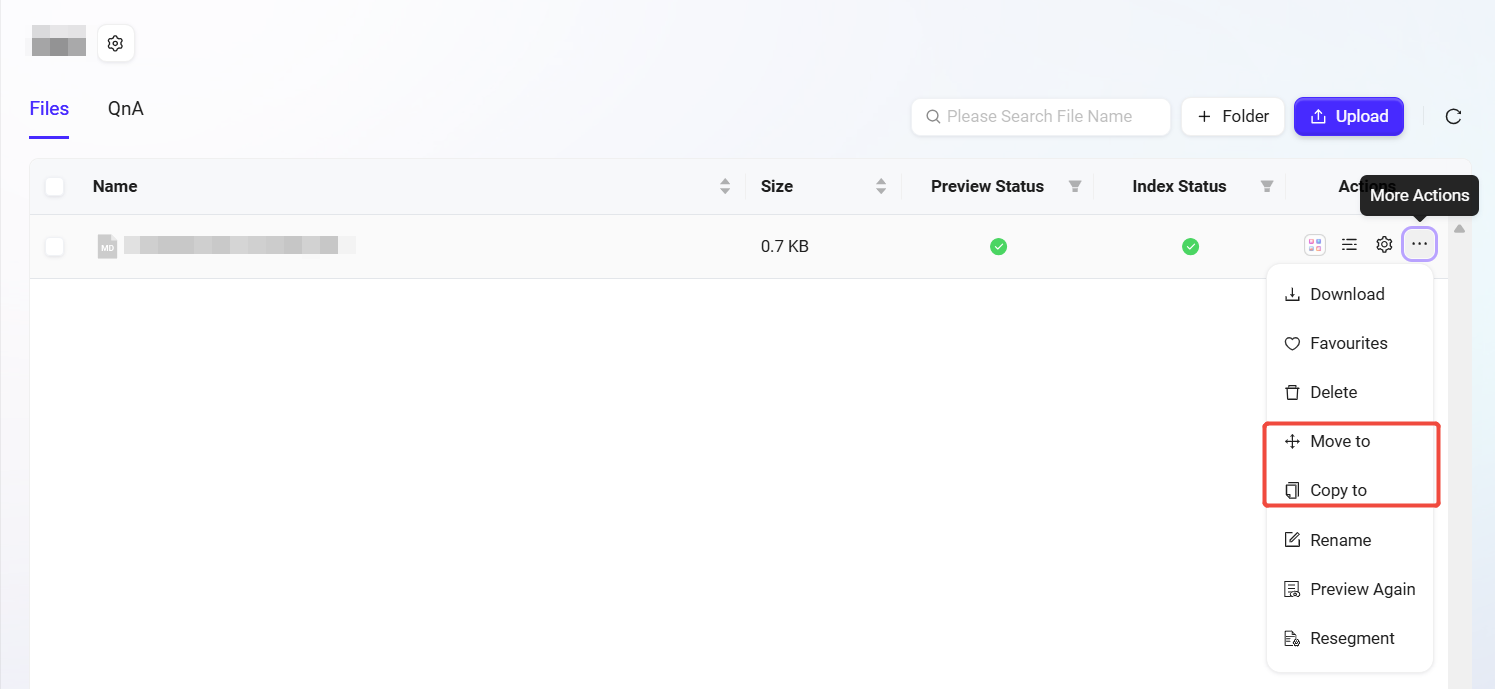Click the Upload button
1495x689 pixels.
(x=1348, y=117)
